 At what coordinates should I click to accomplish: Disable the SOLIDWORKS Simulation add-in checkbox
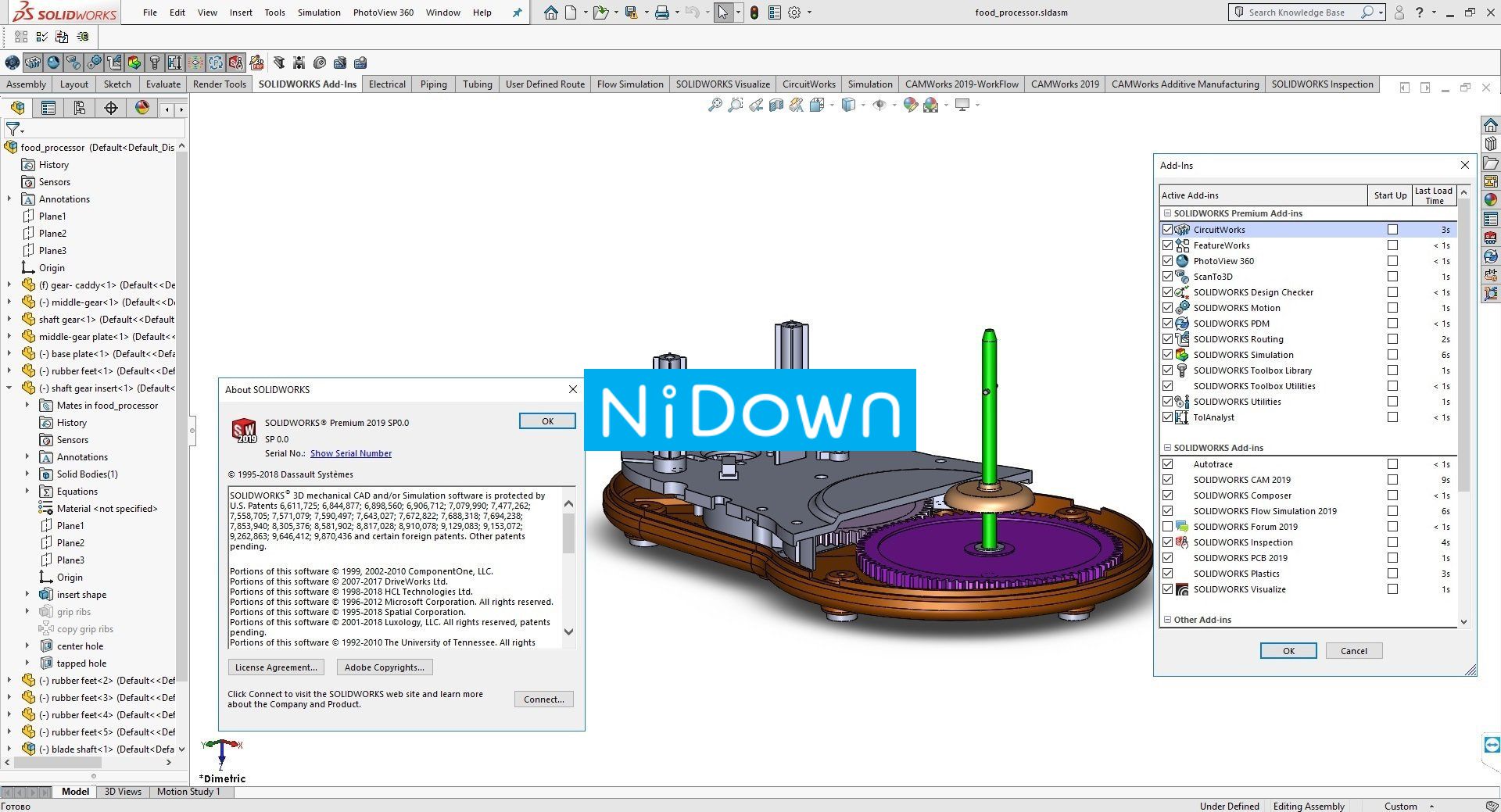1168,354
